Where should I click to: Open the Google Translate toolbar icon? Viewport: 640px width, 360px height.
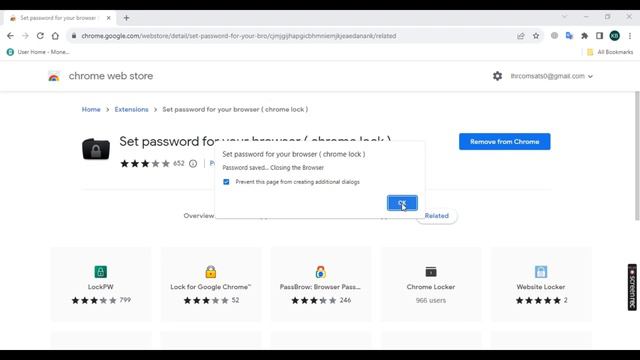(569, 36)
